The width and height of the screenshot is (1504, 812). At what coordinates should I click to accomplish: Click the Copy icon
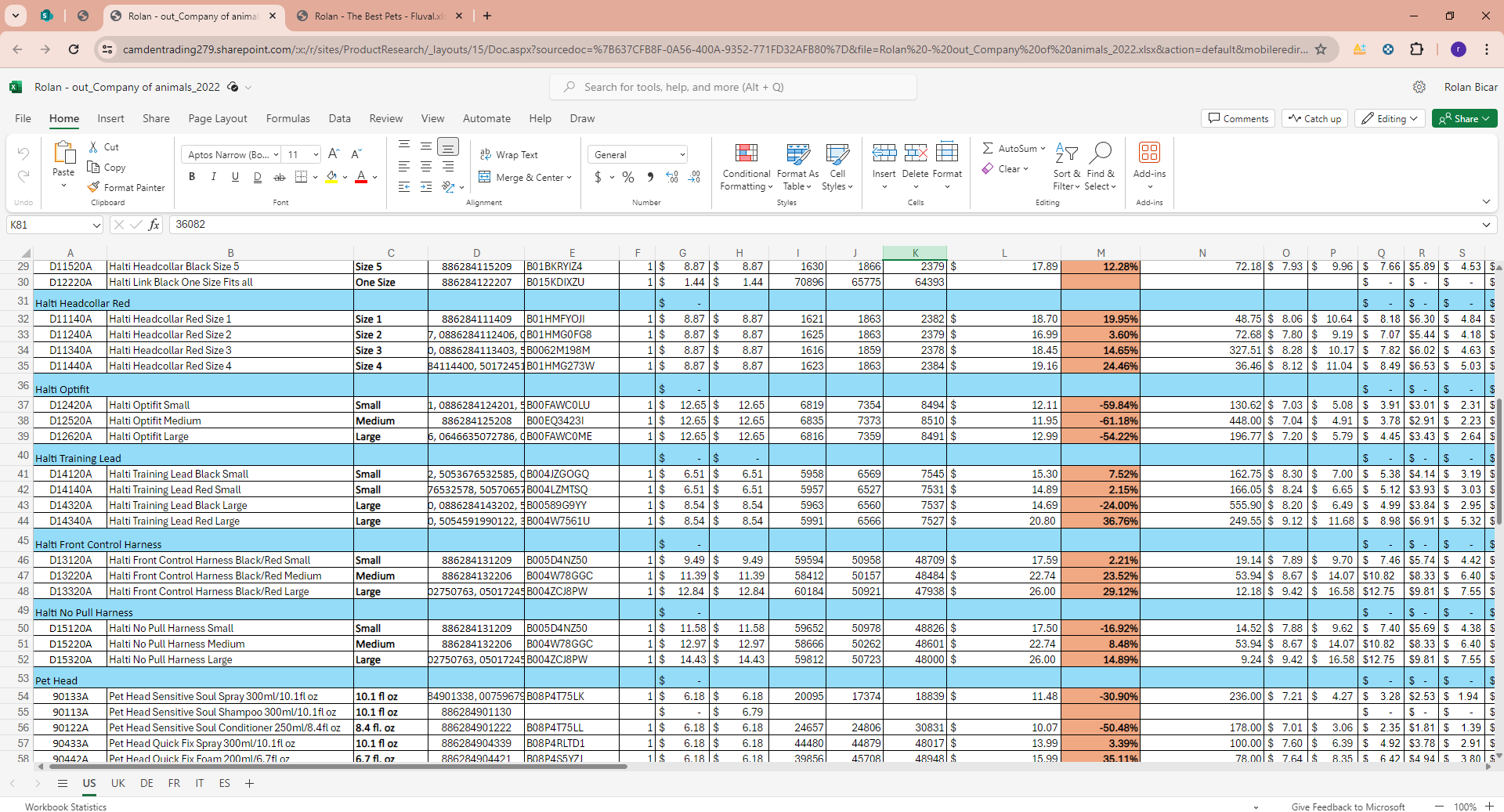pyautogui.click(x=93, y=168)
